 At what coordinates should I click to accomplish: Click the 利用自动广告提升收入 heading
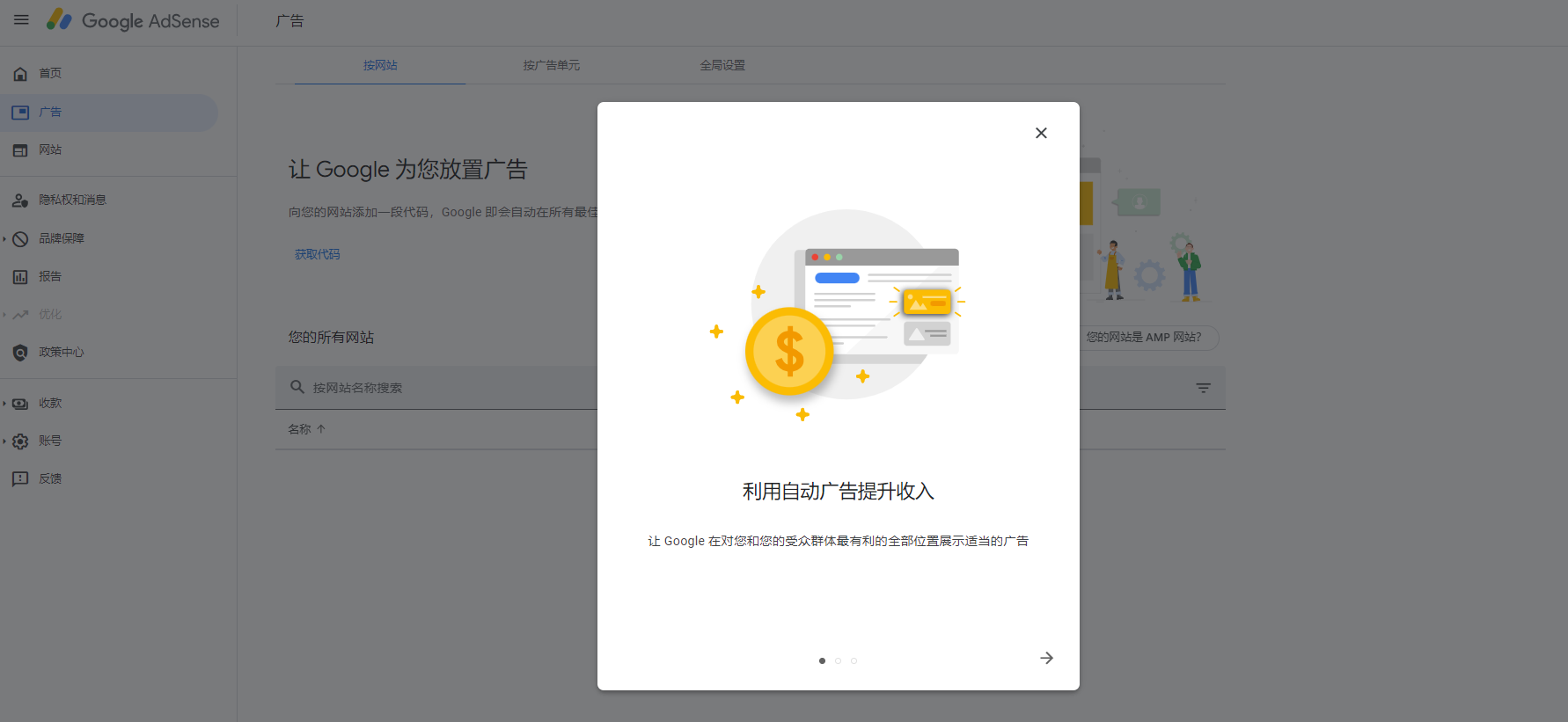tap(839, 492)
